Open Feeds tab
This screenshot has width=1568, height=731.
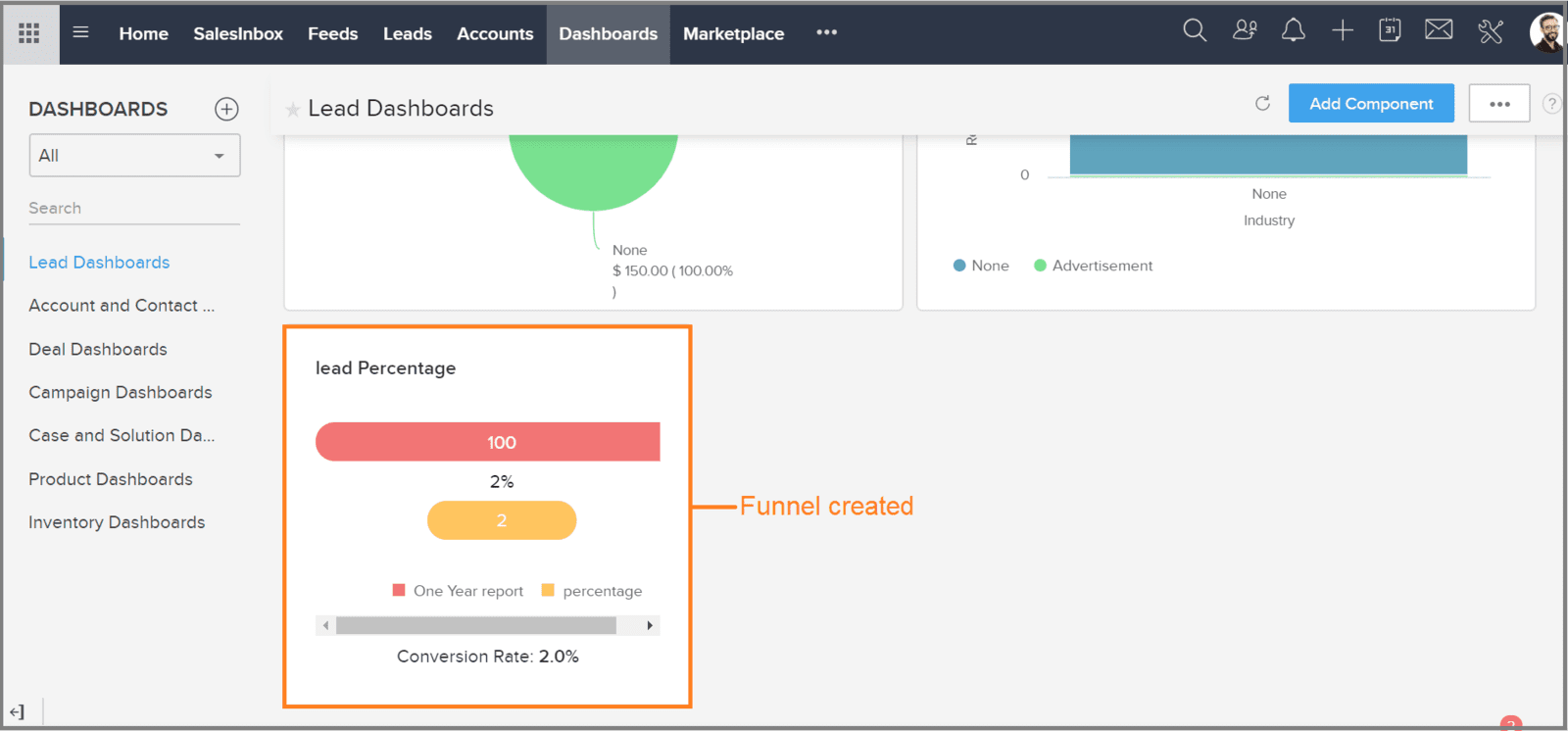[333, 33]
